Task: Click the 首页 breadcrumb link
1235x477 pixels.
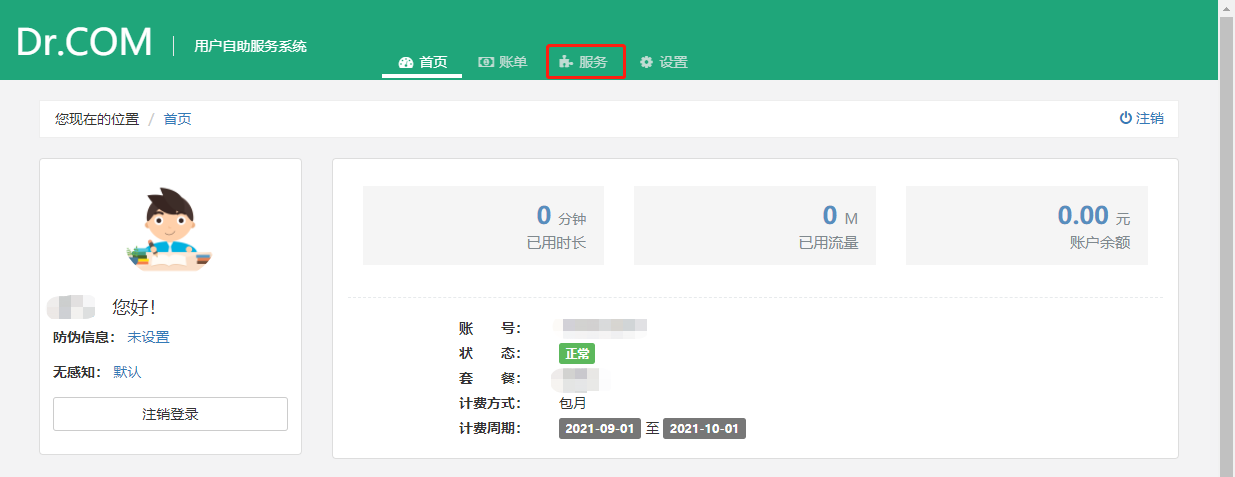Action: 177,119
